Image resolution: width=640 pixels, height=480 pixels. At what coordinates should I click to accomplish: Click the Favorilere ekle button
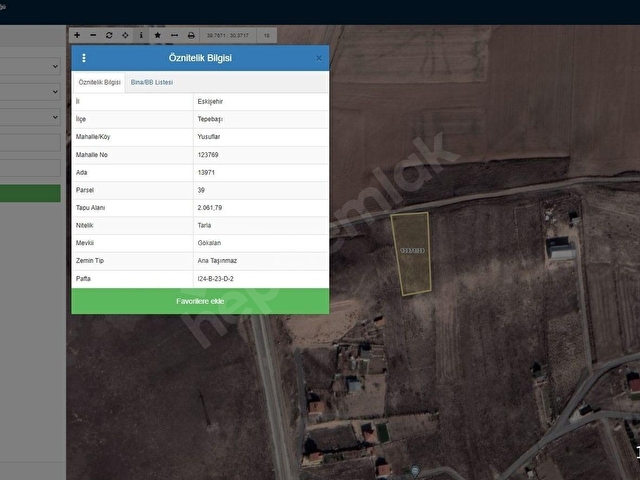[200, 301]
